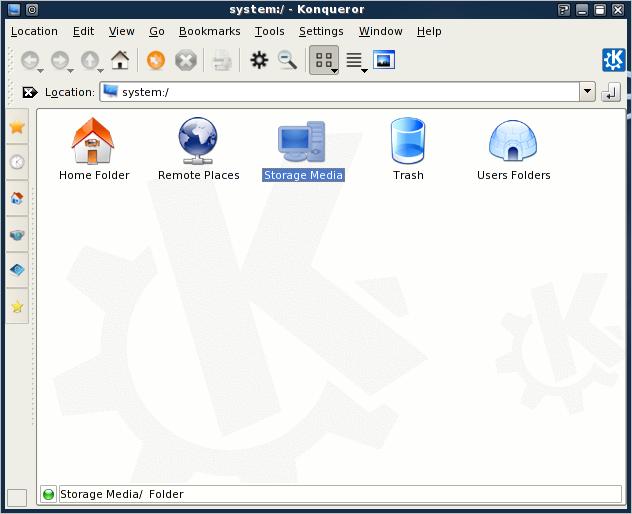Open the blue diamond sidebar tab

pos(17,270)
